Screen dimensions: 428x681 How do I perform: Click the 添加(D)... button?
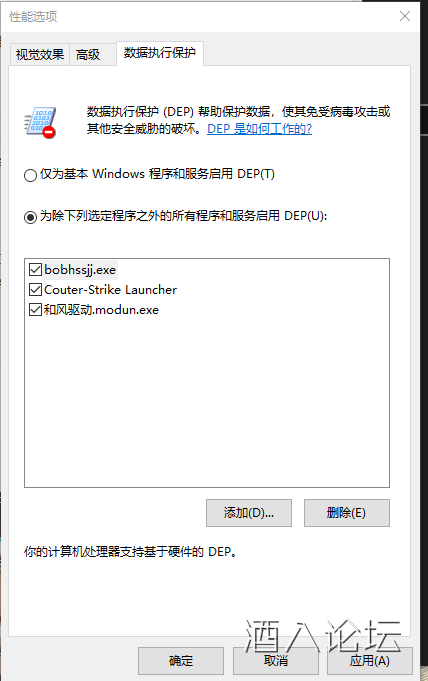click(x=249, y=513)
